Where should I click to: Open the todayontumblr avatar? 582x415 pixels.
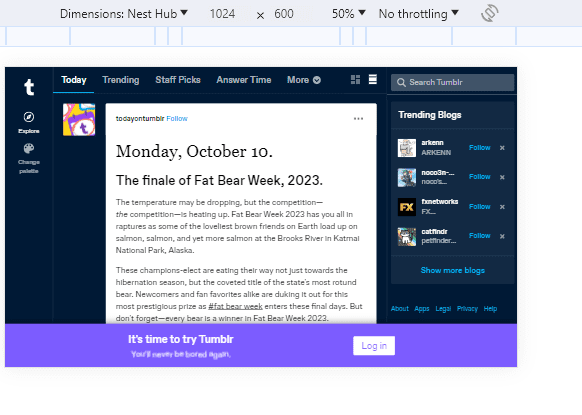[x=79, y=120]
